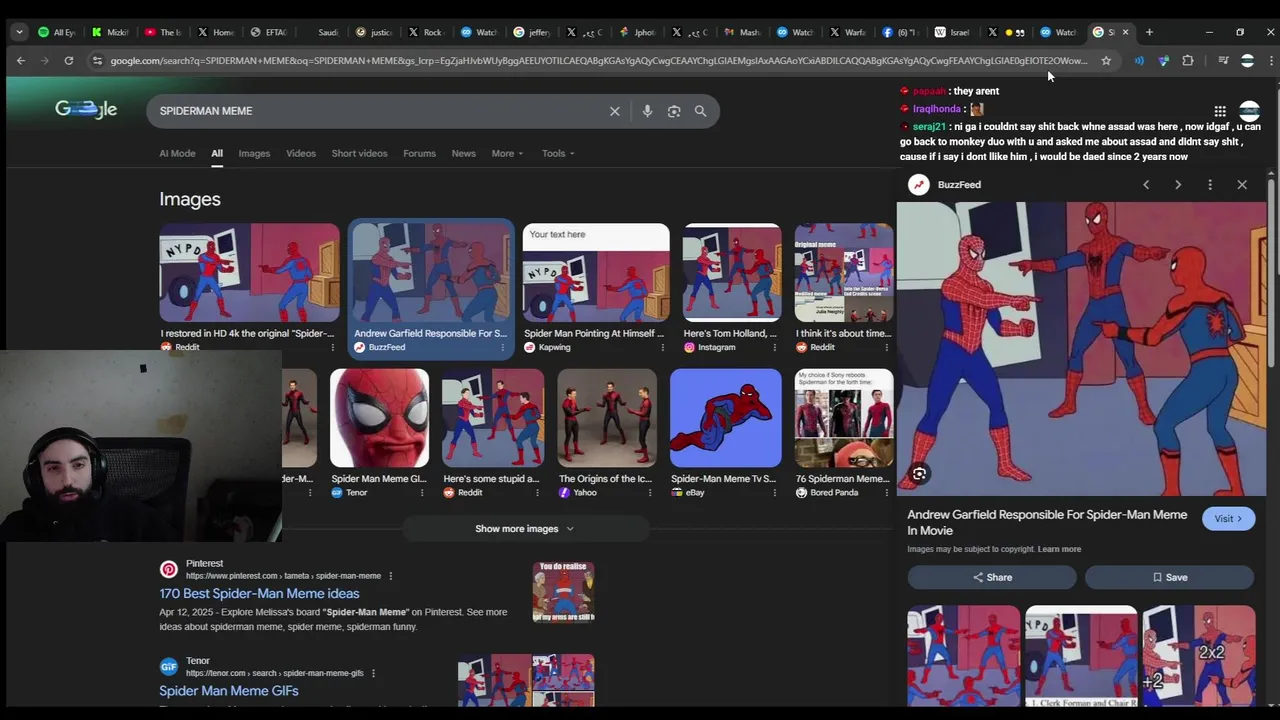Open three-dot menu for BuzzFeed image result
The width and height of the screenshot is (1280, 720).
coord(503,347)
